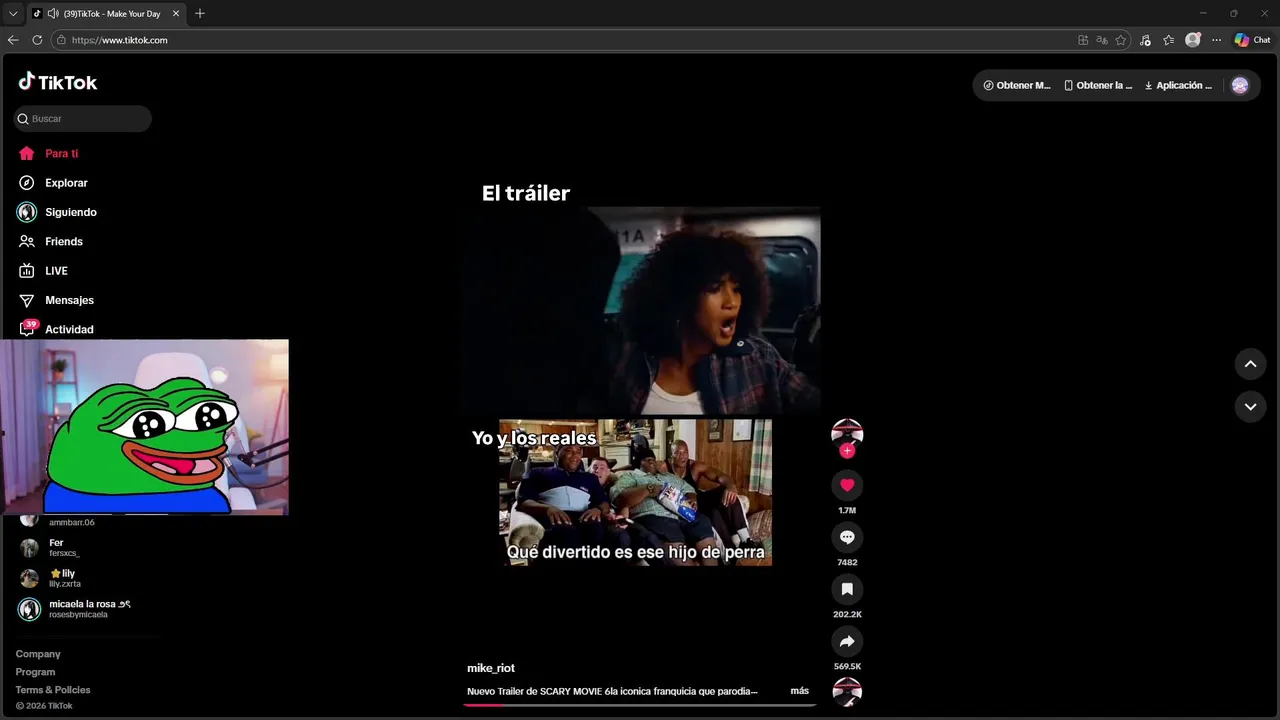Open browser profile avatar
The height and width of the screenshot is (720, 1280).
[1193, 40]
